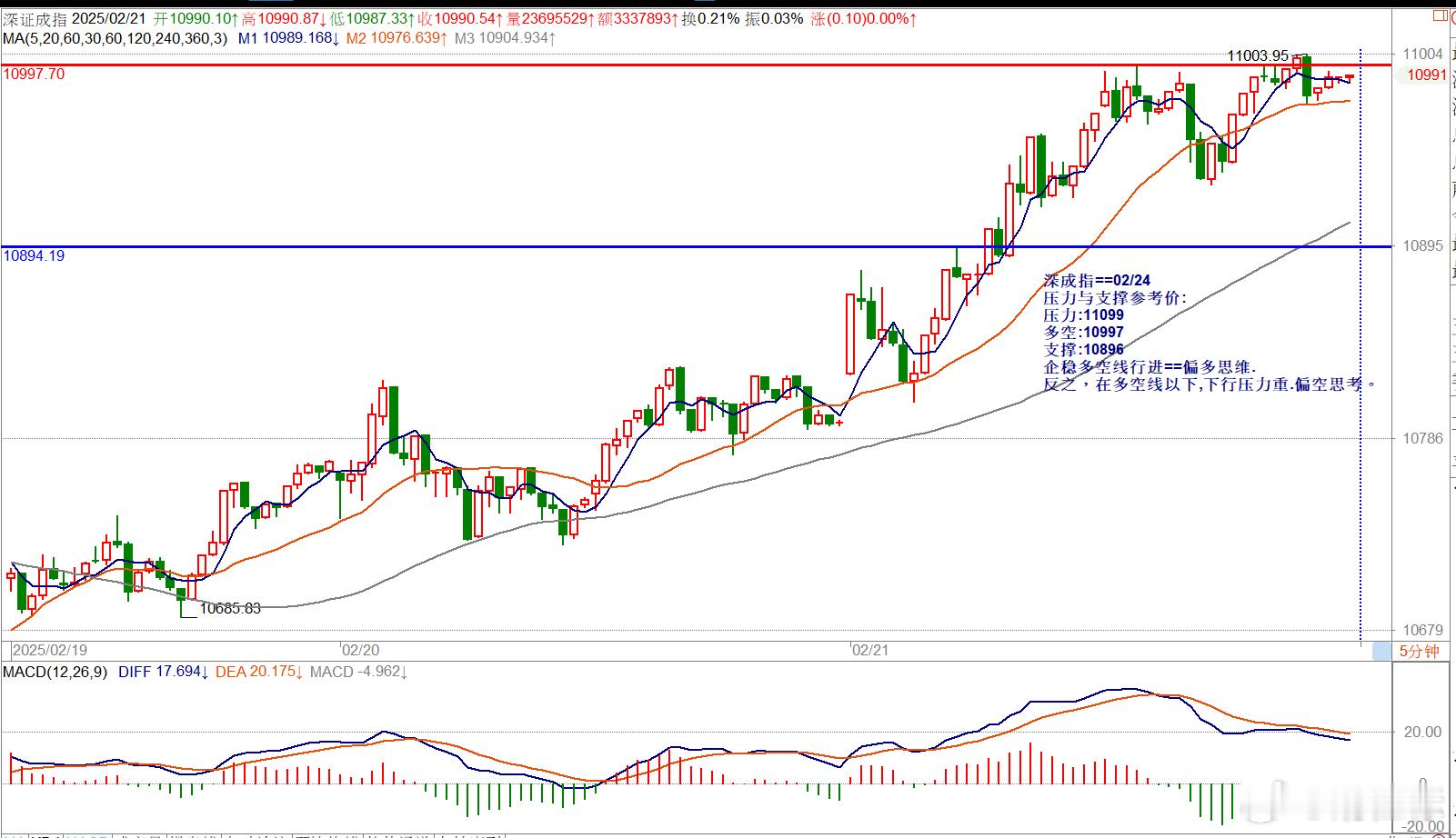Viewport: 1456px width, 838px height.
Task: Click the 10894.19 blue line label
Action: click(x=35, y=256)
